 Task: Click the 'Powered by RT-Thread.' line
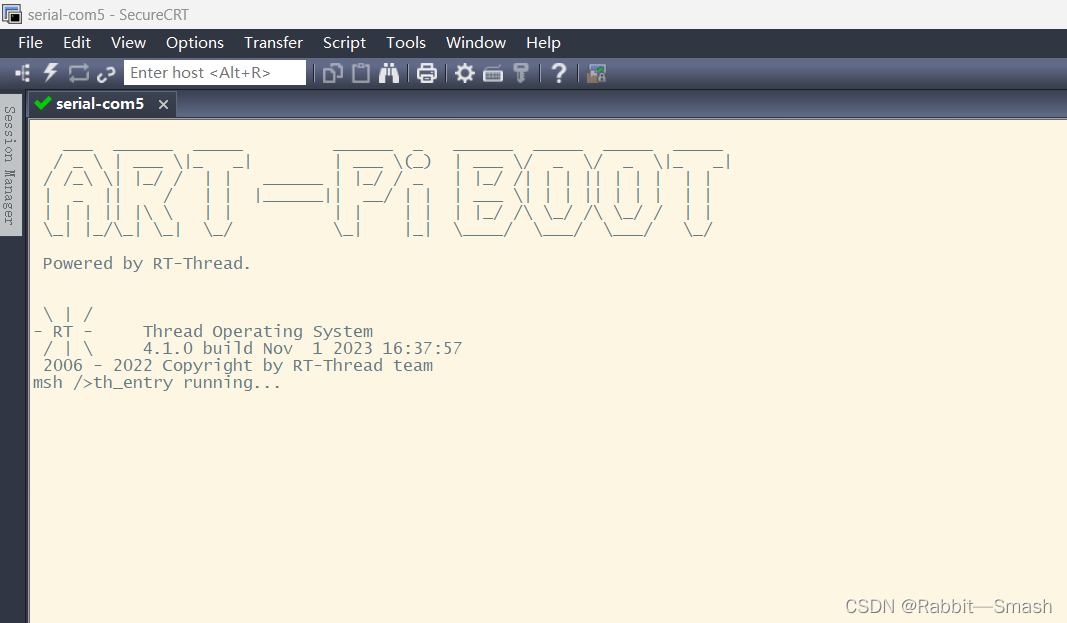pyautogui.click(x=147, y=264)
